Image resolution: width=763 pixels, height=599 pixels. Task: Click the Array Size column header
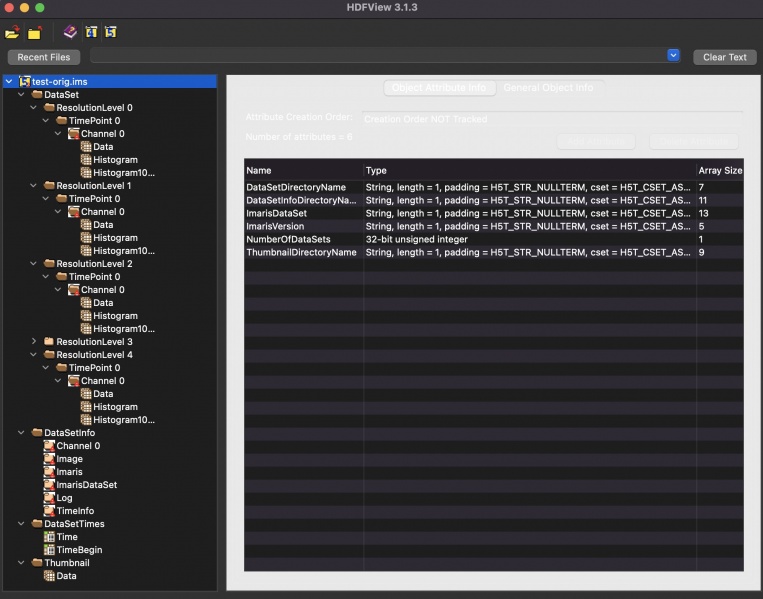[x=720, y=170]
